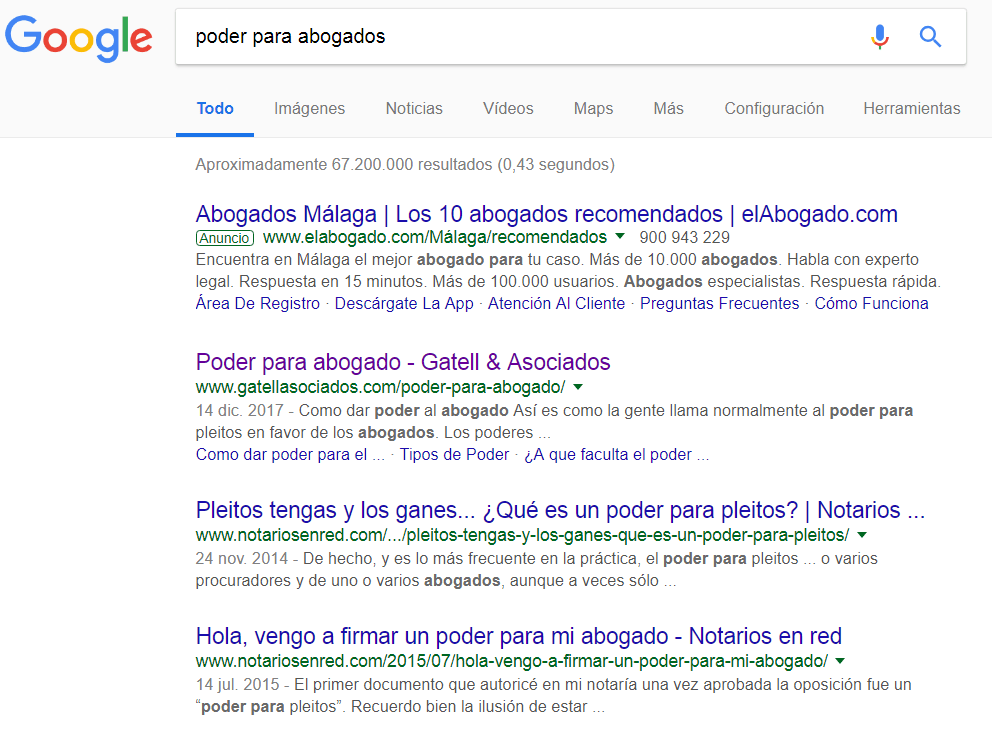Open the Preguntas Frecuentes sitelink
This screenshot has height=729, width=992.
point(720,304)
